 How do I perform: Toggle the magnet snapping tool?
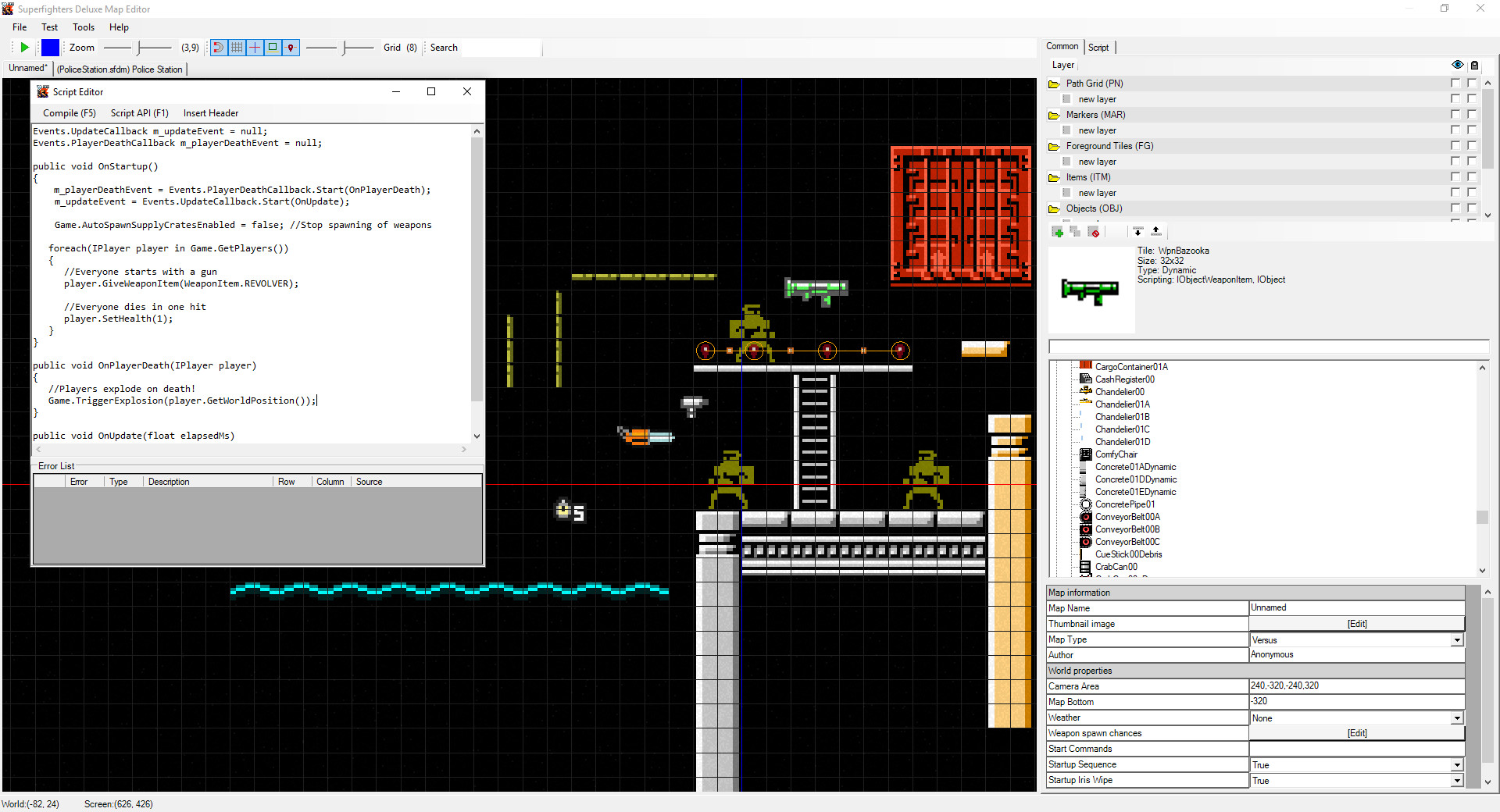click(x=218, y=47)
